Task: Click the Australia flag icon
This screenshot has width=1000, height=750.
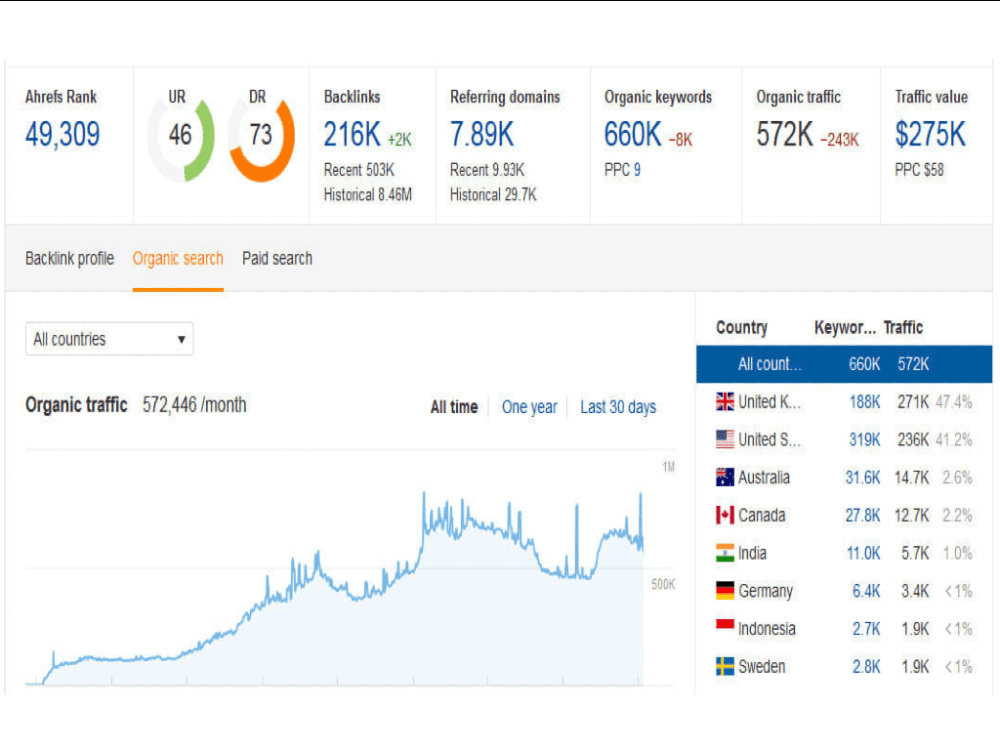Action: point(724,477)
